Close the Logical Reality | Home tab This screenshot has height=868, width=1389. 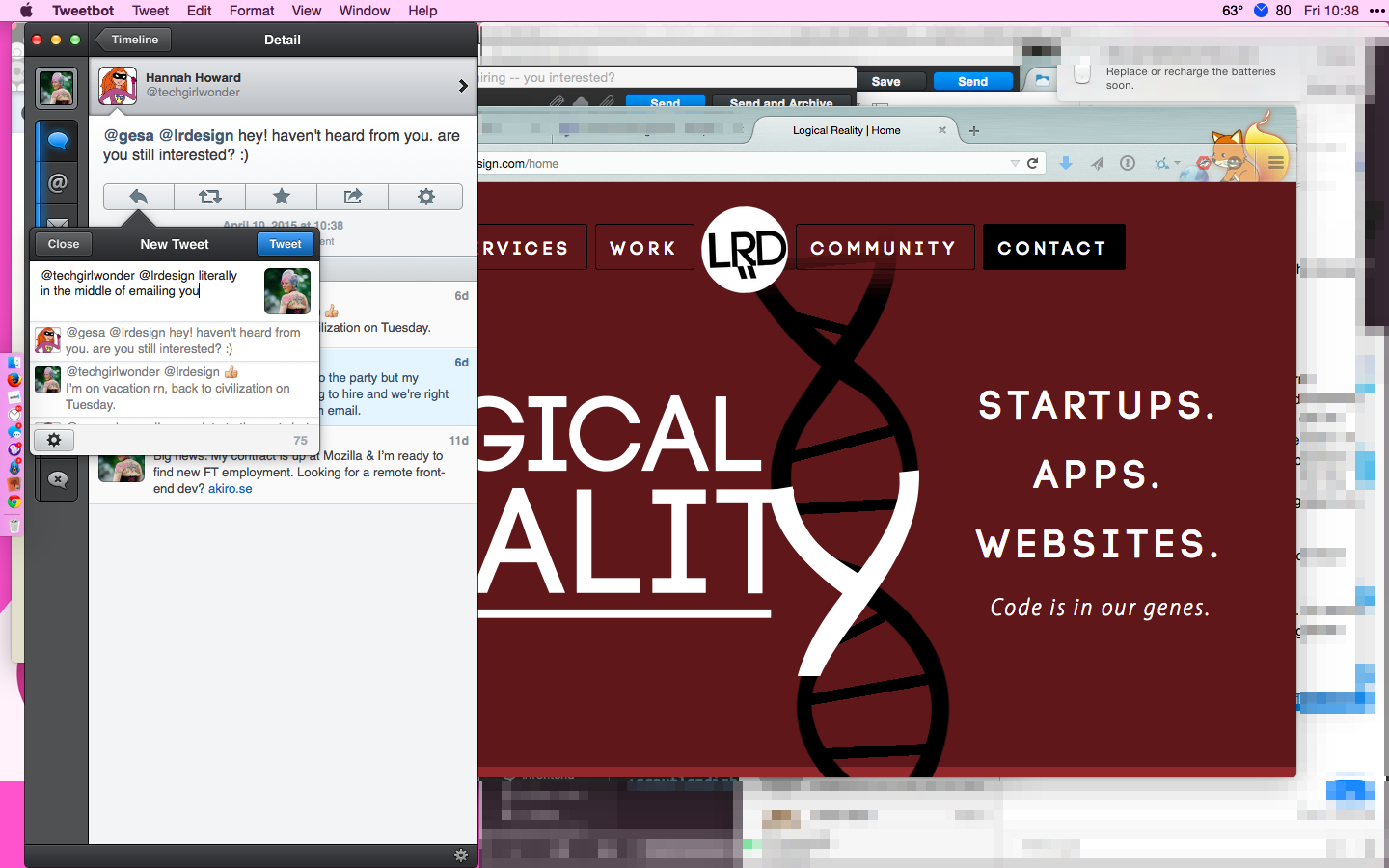pos(942,130)
